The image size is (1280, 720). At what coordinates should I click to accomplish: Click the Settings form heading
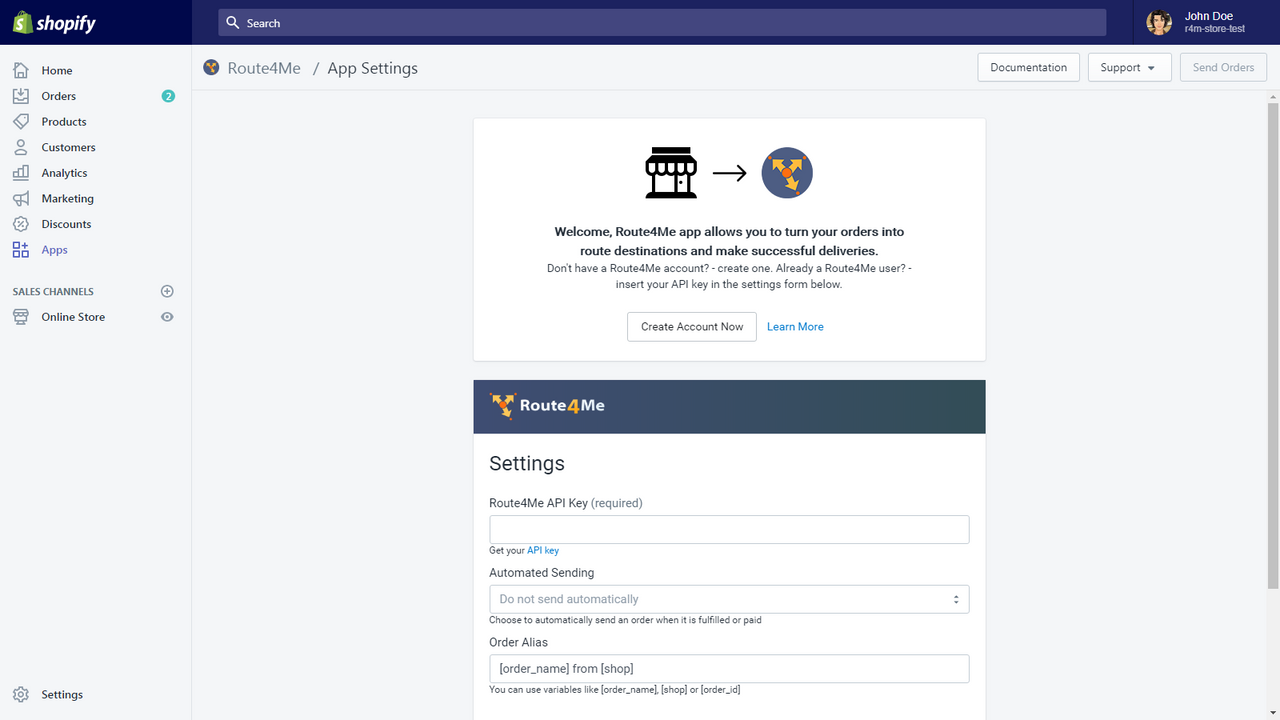click(x=527, y=463)
